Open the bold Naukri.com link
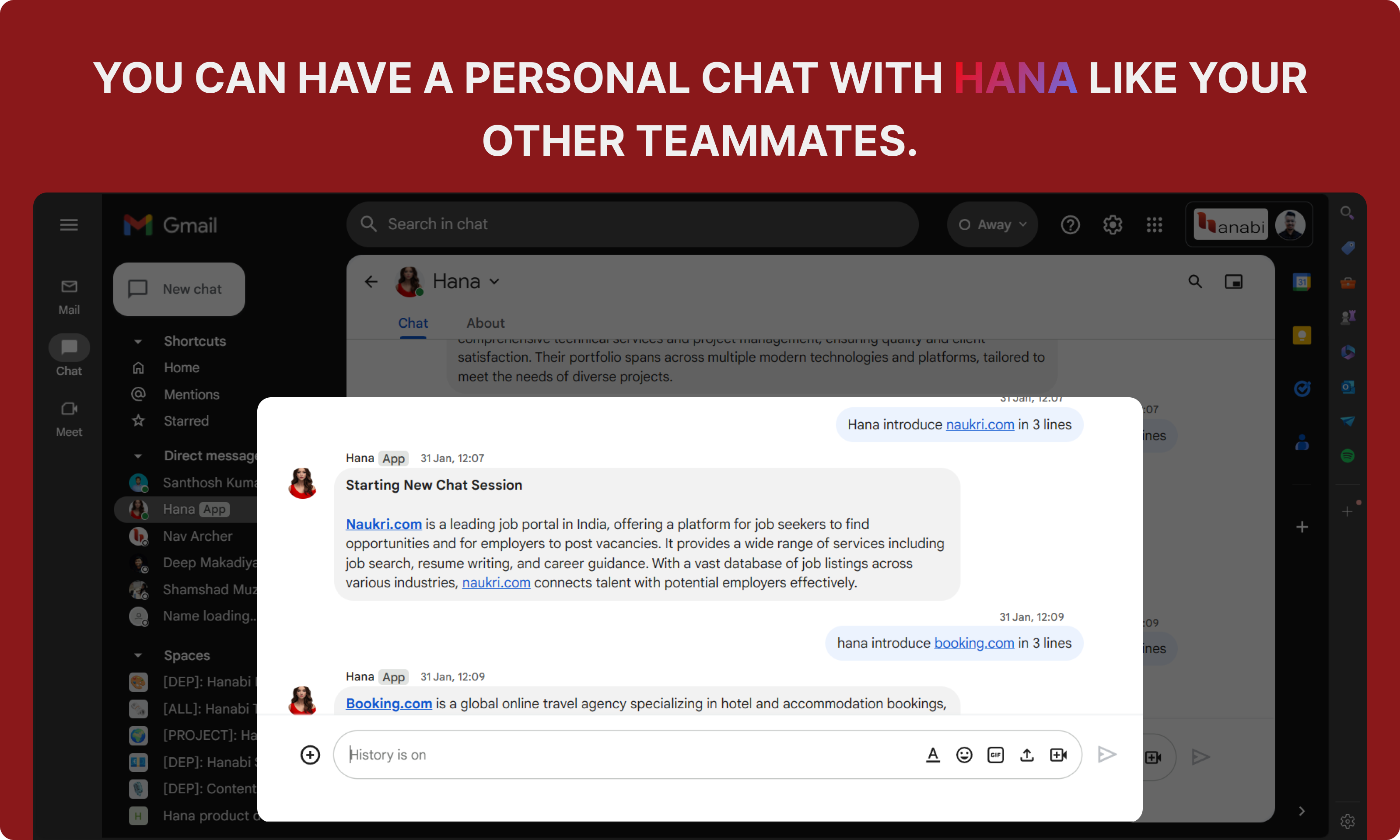Screen dimensions: 1400x840 pos(383,524)
